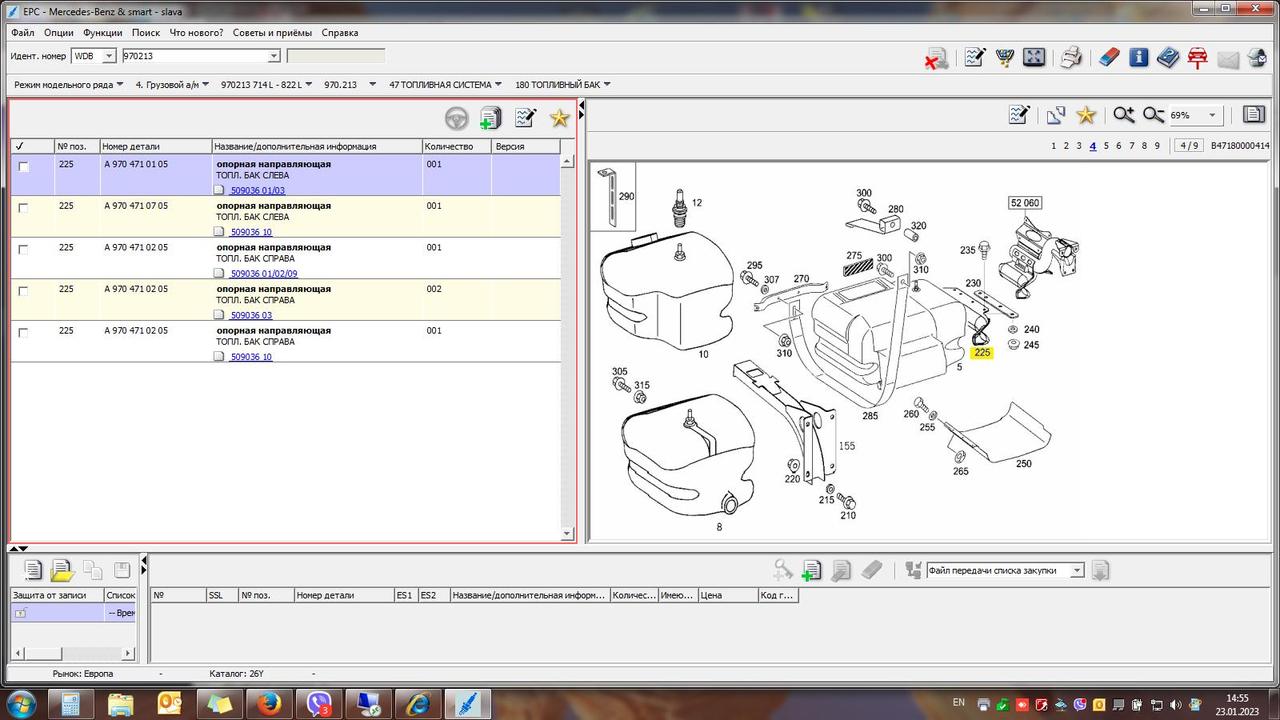
Task: Click the red car on lift icon
Action: (x=1197, y=57)
